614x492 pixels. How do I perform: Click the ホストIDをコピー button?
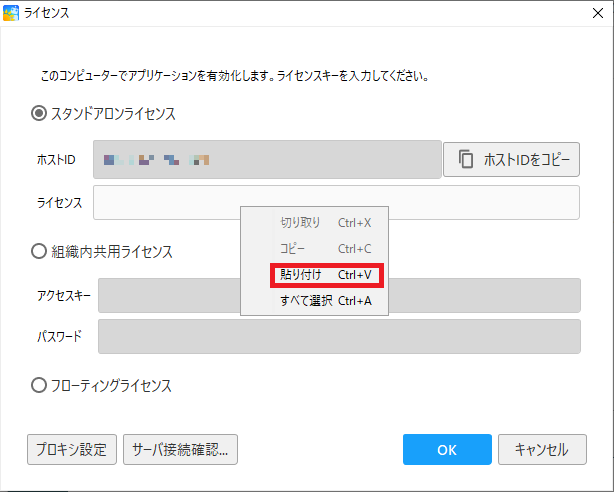tap(511, 159)
